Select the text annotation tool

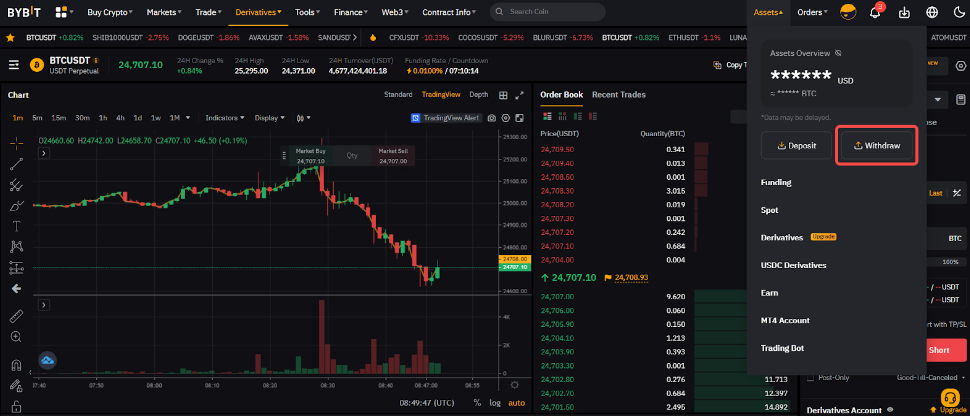[17, 226]
